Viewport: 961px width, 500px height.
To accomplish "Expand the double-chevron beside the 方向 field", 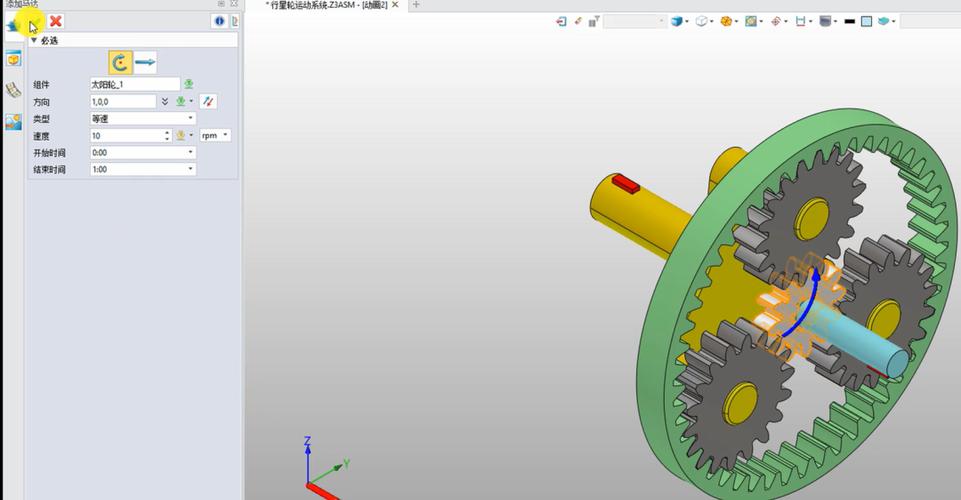I will (164, 101).
